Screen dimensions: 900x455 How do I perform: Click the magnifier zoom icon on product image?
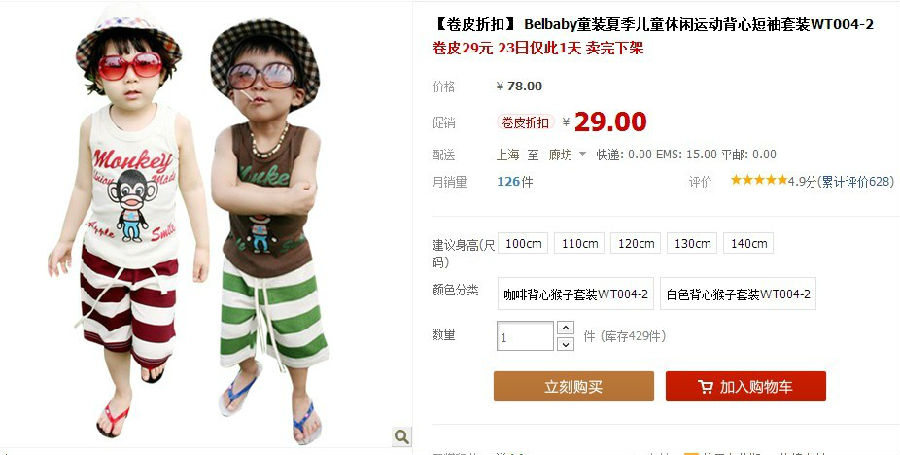coord(402,436)
